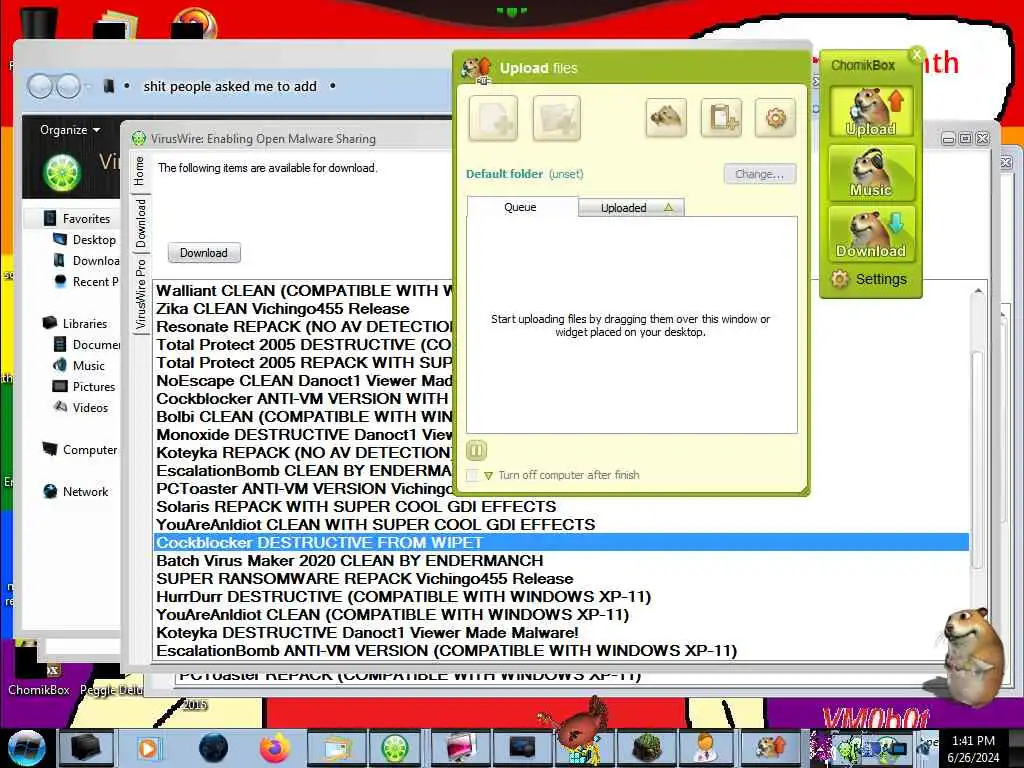Open Desktop in Explorer sidebar
Screen dimensions: 1024x768
(85, 240)
